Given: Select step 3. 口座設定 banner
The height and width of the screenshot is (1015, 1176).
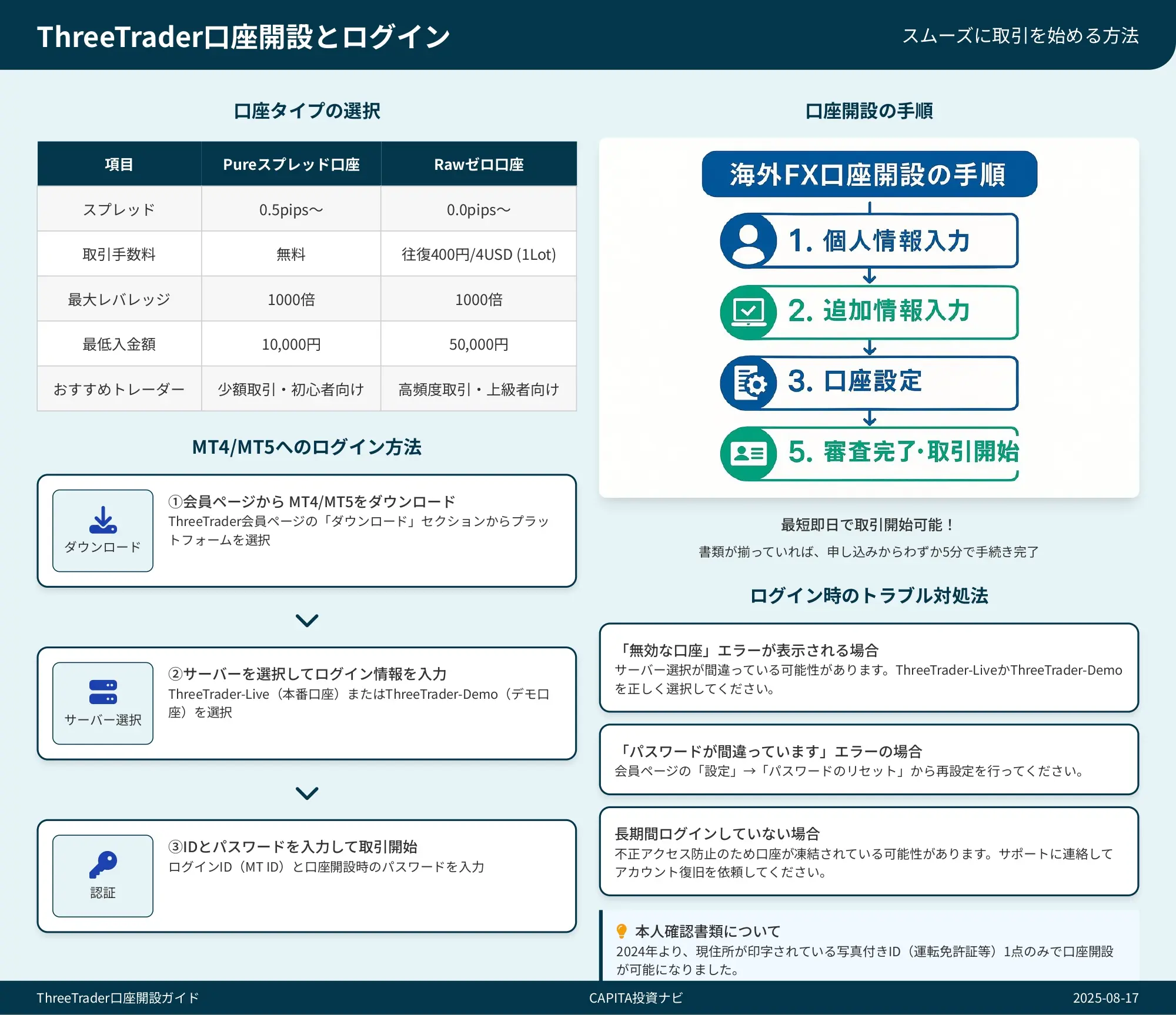Looking at the screenshot, I should [x=869, y=383].
